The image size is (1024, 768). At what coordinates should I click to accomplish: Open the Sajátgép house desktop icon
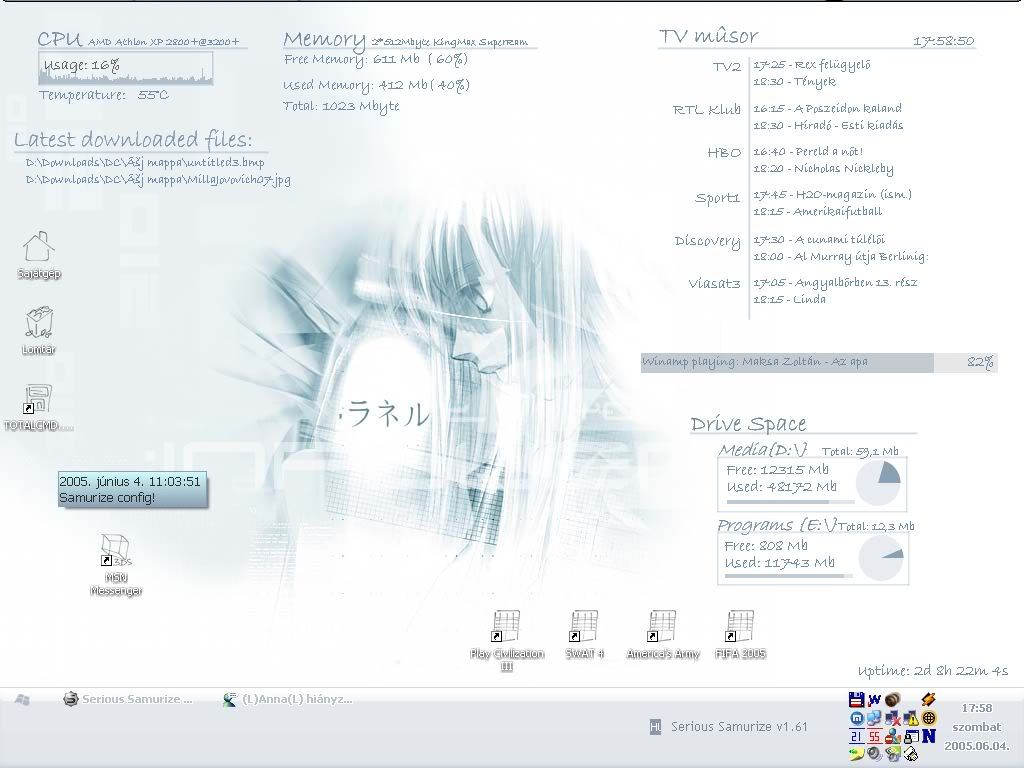[38, 248]
